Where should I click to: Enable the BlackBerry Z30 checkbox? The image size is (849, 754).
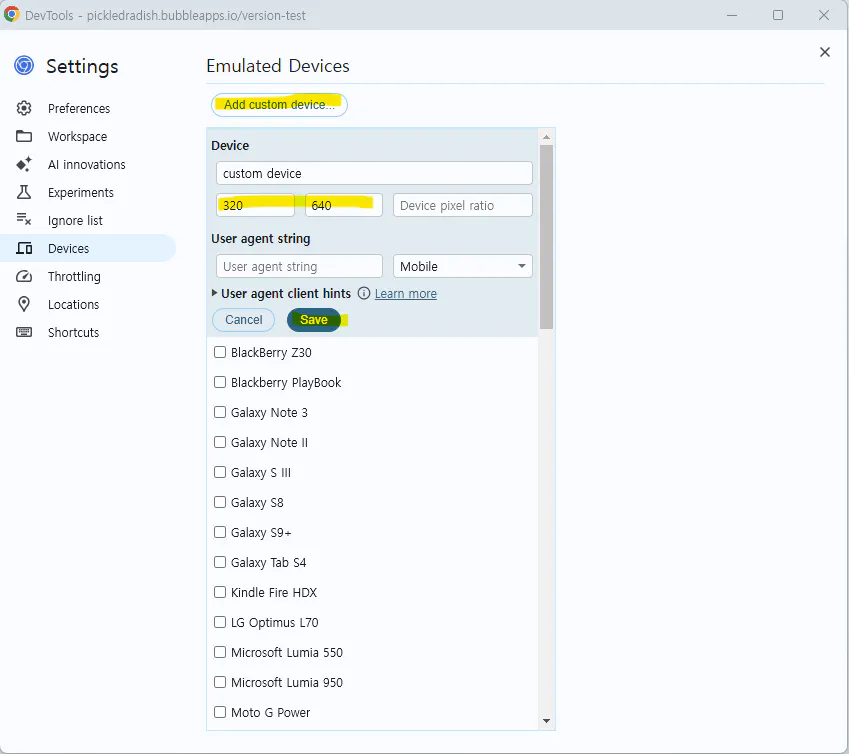(220, 352)
